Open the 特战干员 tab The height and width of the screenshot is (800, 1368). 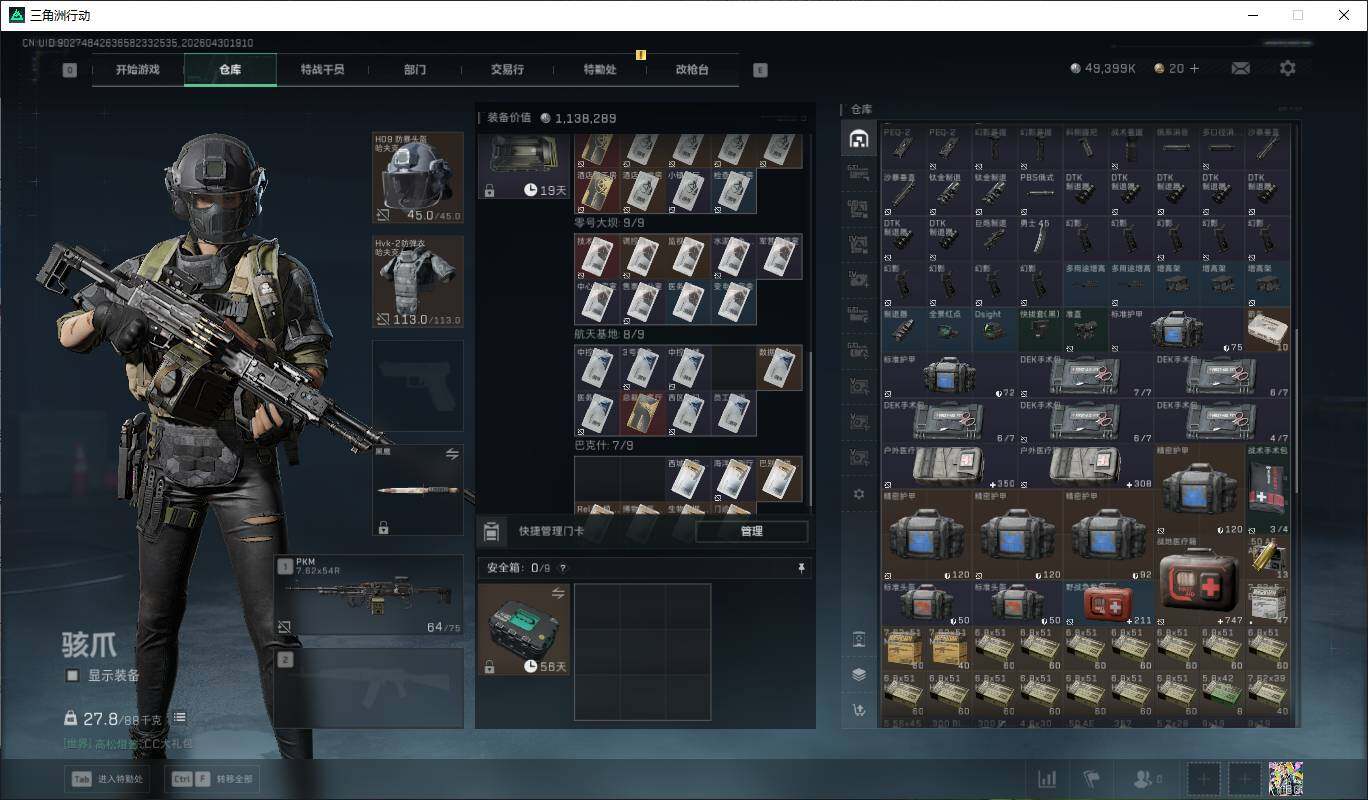(x=322, y=70)
